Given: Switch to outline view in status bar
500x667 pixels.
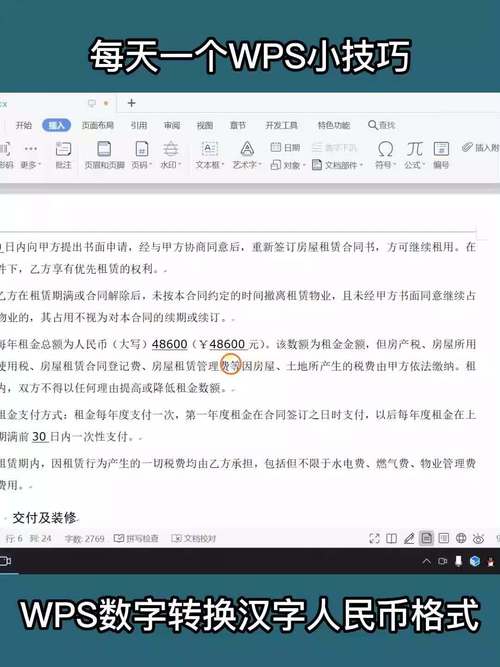Looking at the screenshot, I should point(444,539).
